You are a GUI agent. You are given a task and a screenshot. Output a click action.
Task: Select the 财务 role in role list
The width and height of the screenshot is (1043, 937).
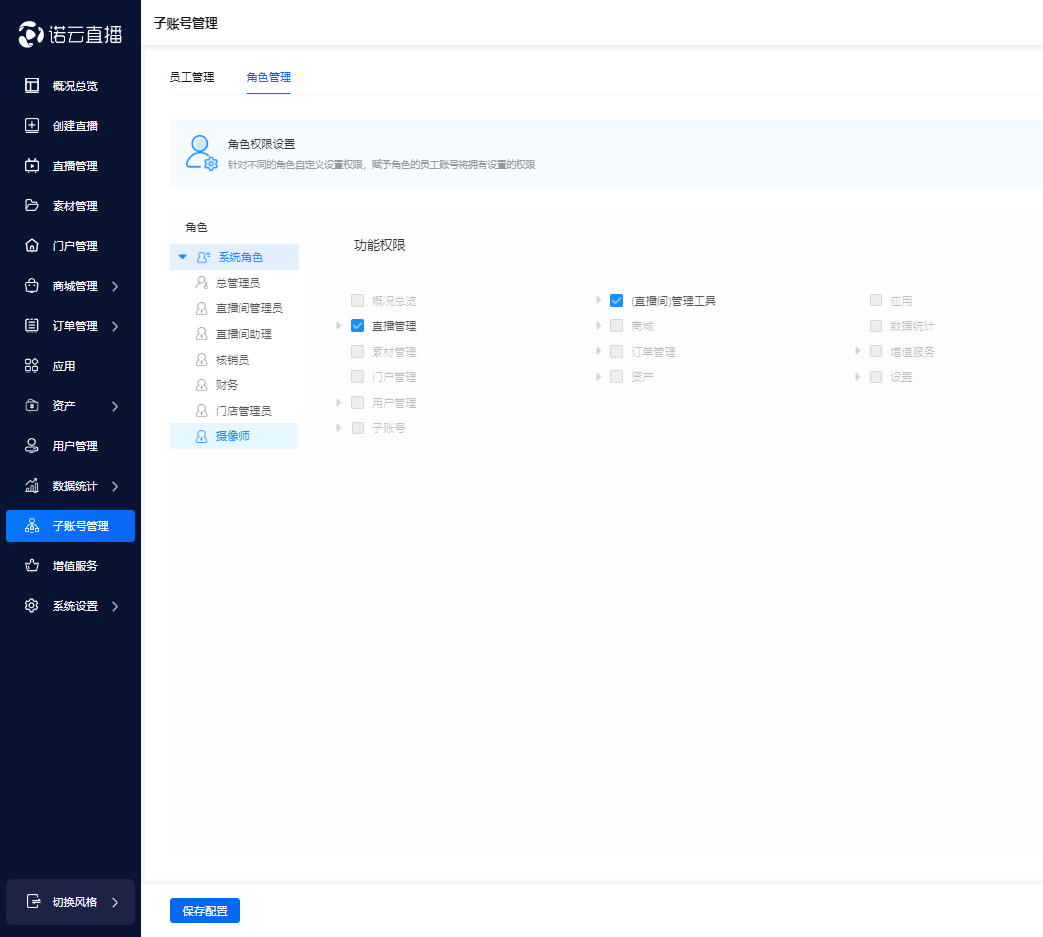coord(227,385)
